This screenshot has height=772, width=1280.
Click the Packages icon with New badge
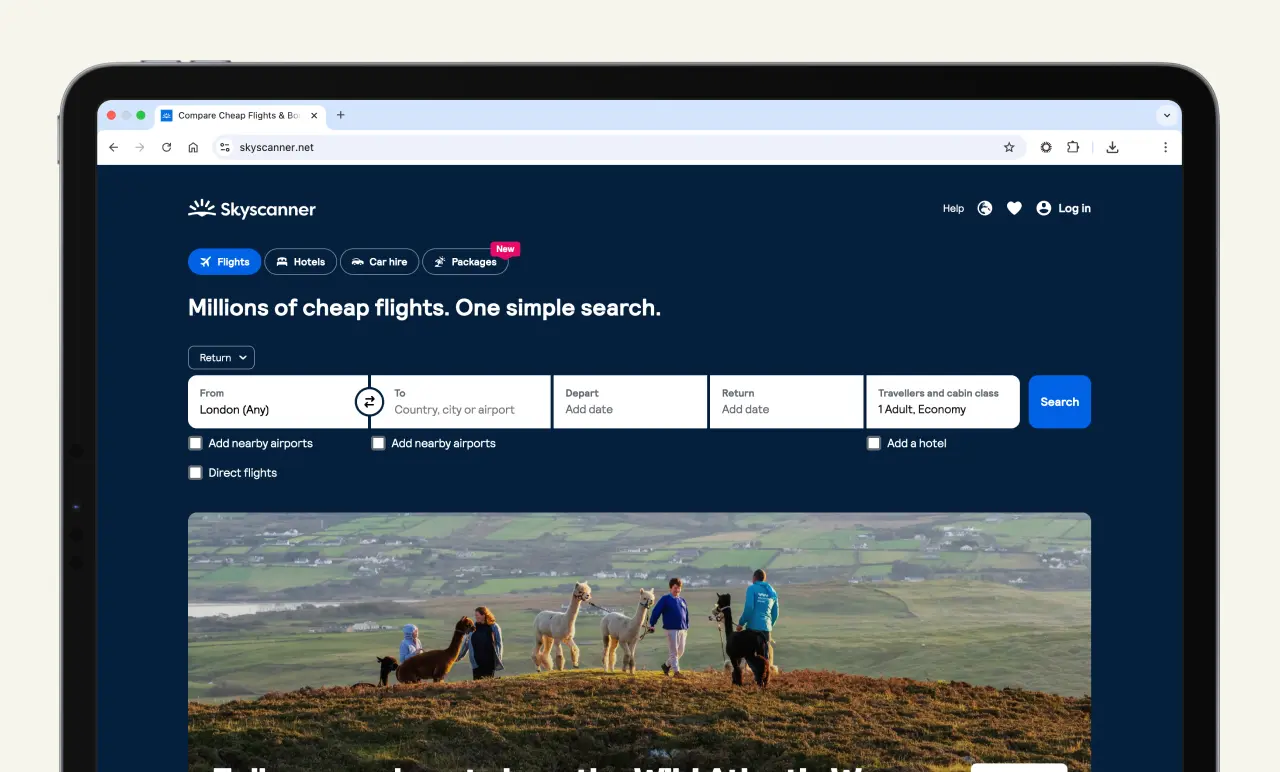(x=441, y=262)
